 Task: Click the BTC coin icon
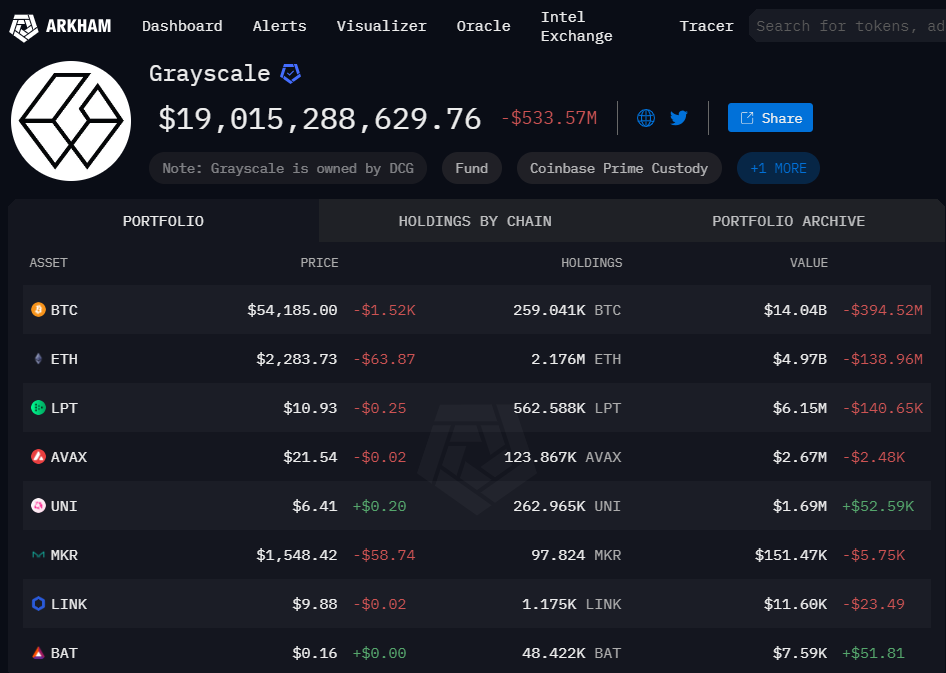tap(39, 310)
